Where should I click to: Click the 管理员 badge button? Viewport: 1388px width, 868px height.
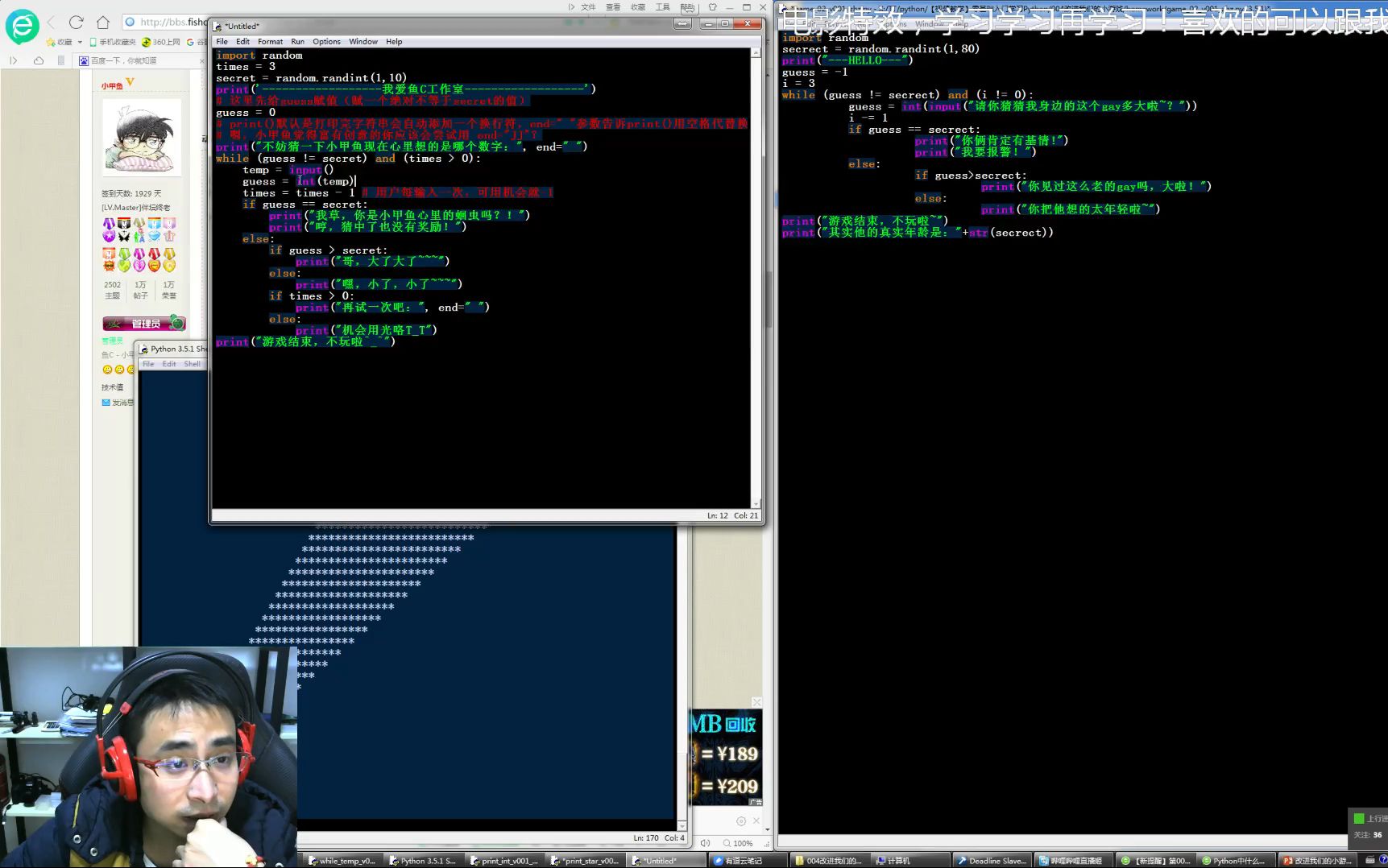tap(144, 324)
